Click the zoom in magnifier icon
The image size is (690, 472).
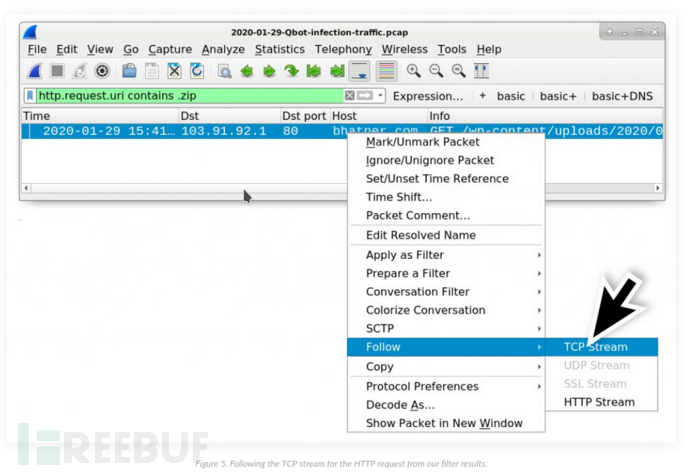tap(414, 71)
